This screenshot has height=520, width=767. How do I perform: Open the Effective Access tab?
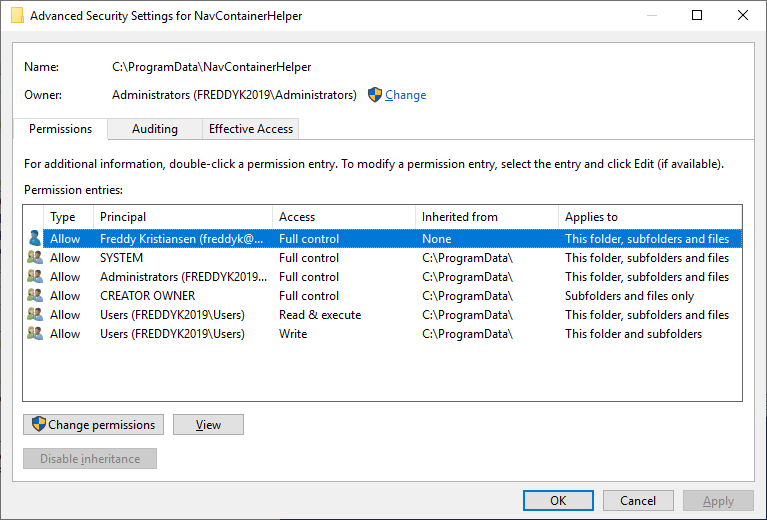pyautogui.click(x=250, y=129)
